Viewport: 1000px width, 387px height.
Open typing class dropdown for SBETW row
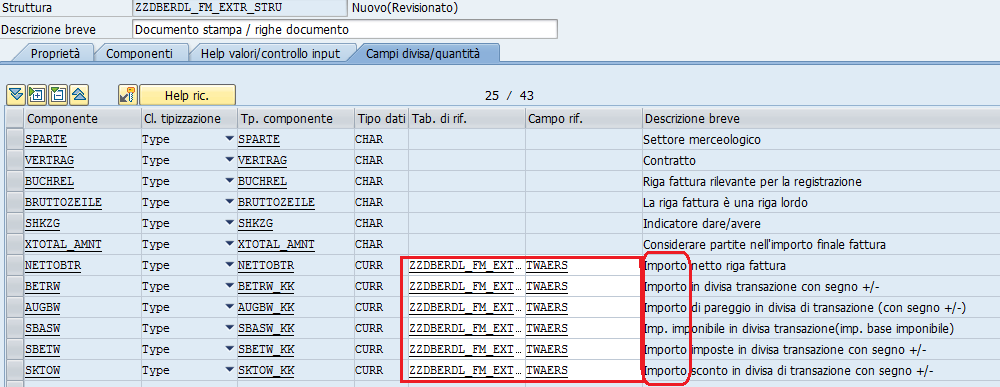click(230, 349)
